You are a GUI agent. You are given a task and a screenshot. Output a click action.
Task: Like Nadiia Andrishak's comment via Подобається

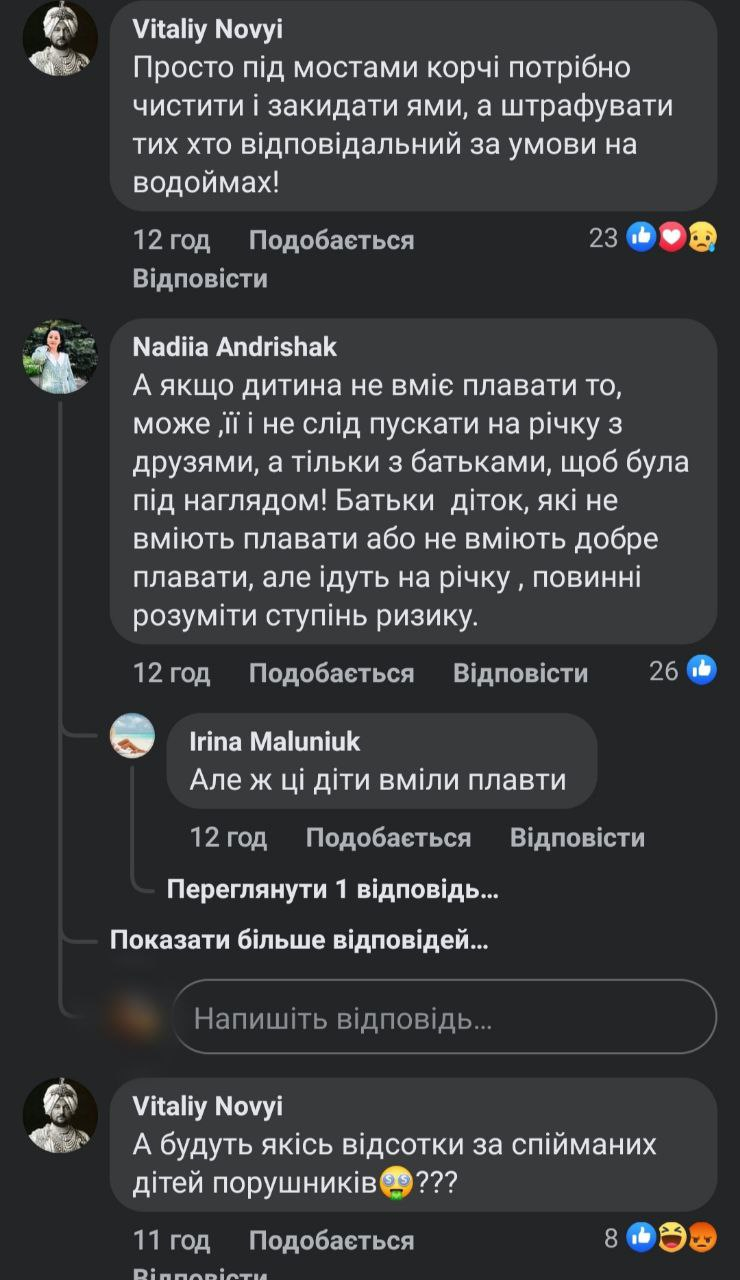pyautogui.click(x=331, y=673)
